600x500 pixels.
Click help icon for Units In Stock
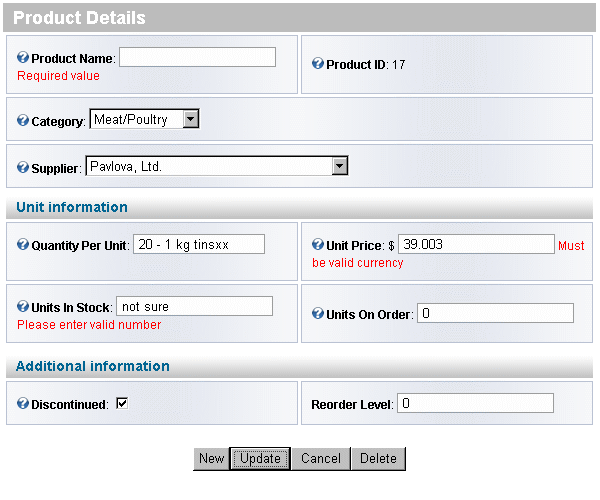pos(23,306)
